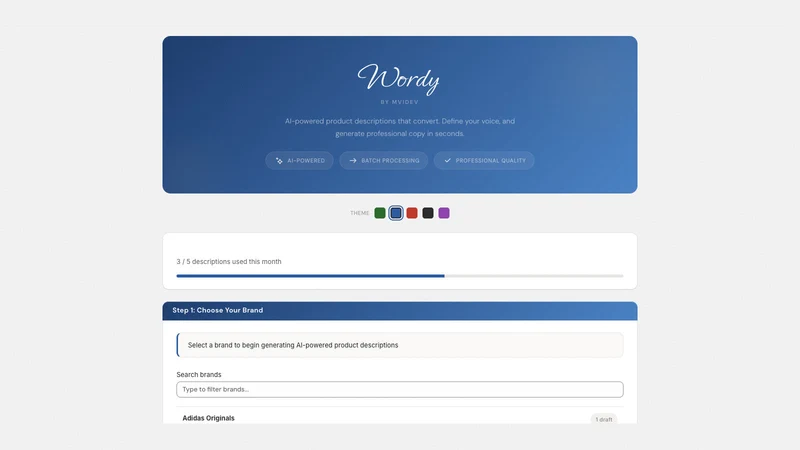
Task: Click the Step 1: Choose Your Brand header
Action: click(400, 311)
